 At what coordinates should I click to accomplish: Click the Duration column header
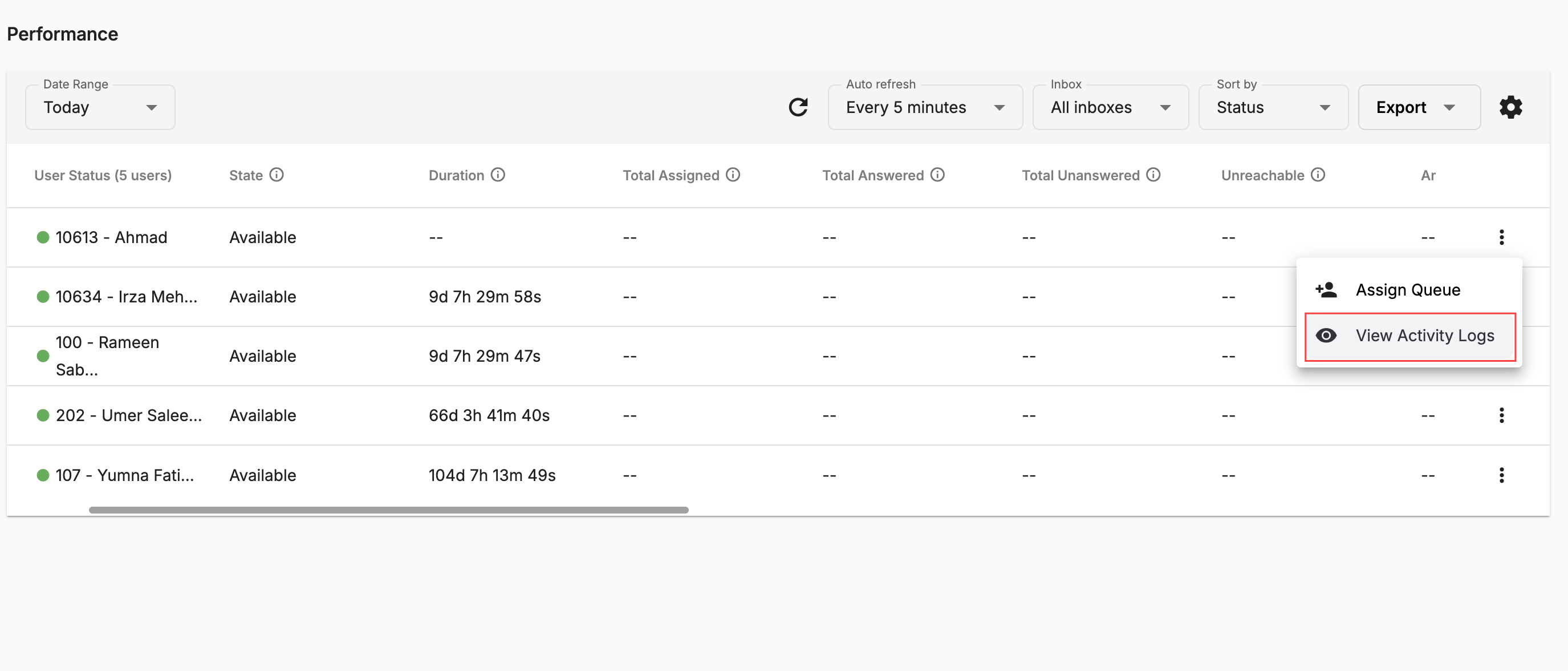coord(456,175)
